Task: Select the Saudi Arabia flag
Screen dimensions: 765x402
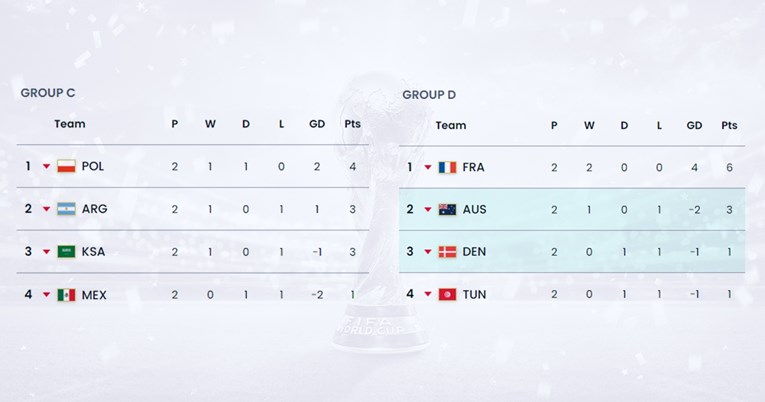Action: (x=66, y=252)
